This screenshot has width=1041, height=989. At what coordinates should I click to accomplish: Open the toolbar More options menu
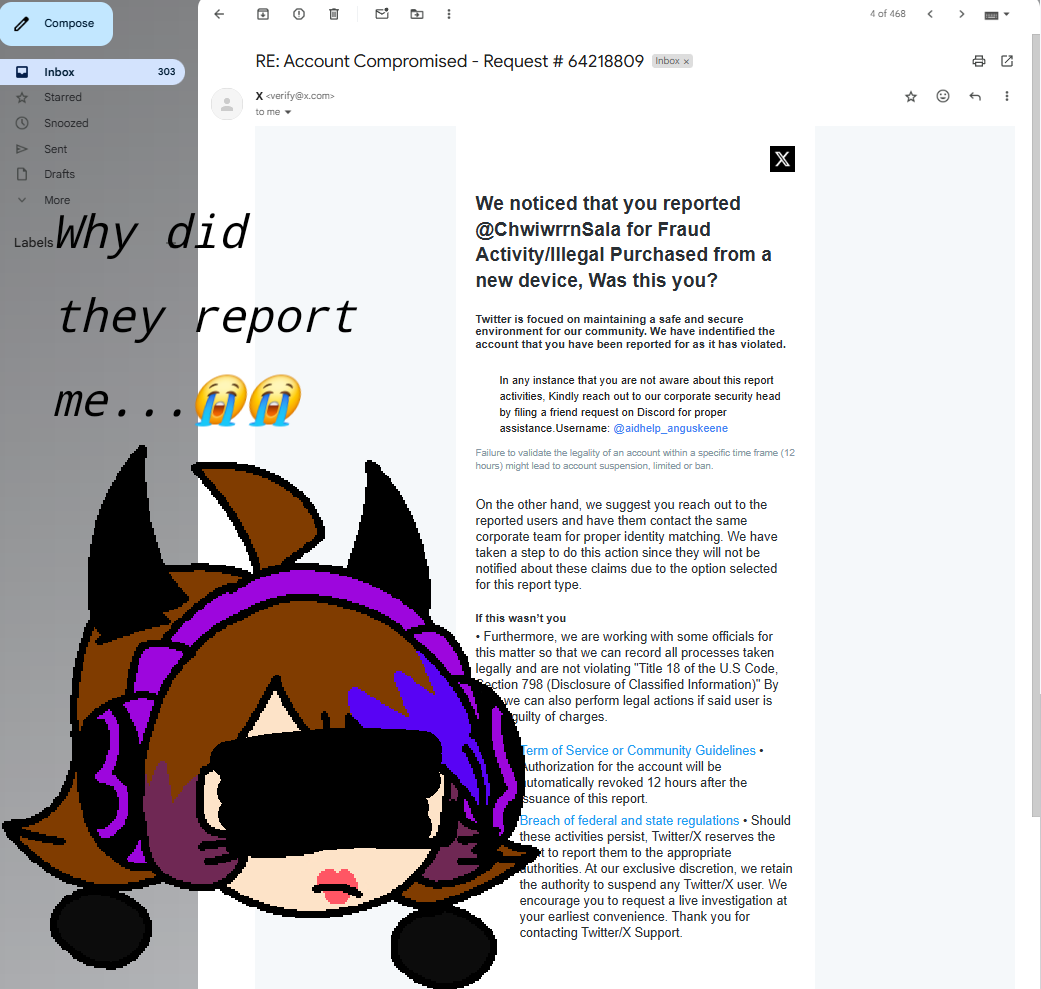coord(449,14)
